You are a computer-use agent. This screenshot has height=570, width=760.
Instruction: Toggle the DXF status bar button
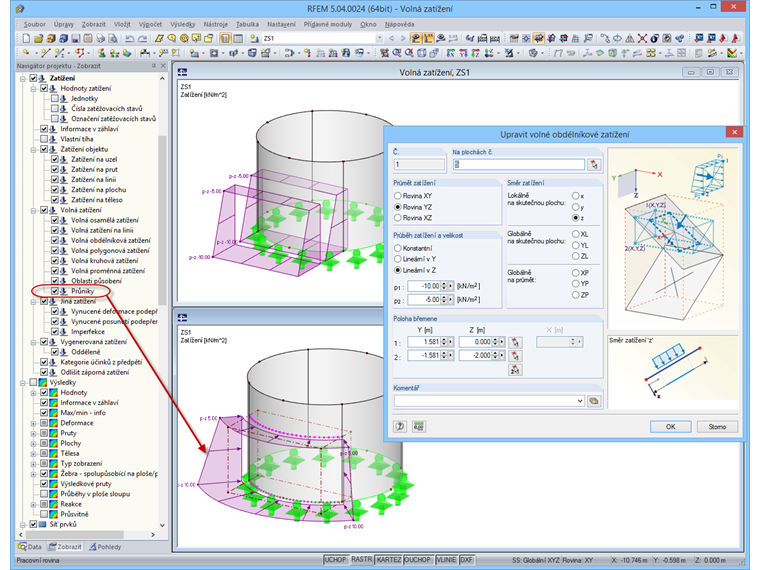(466, 560)
